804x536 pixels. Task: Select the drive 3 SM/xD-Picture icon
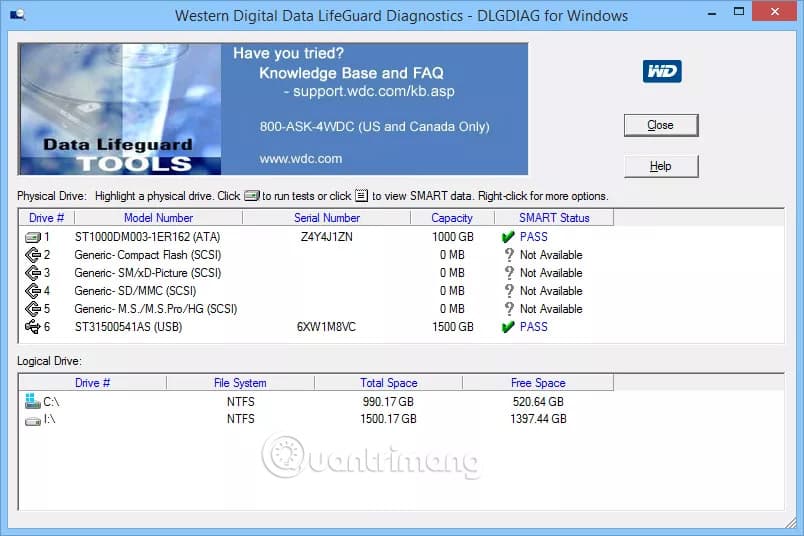coord(33,273)
